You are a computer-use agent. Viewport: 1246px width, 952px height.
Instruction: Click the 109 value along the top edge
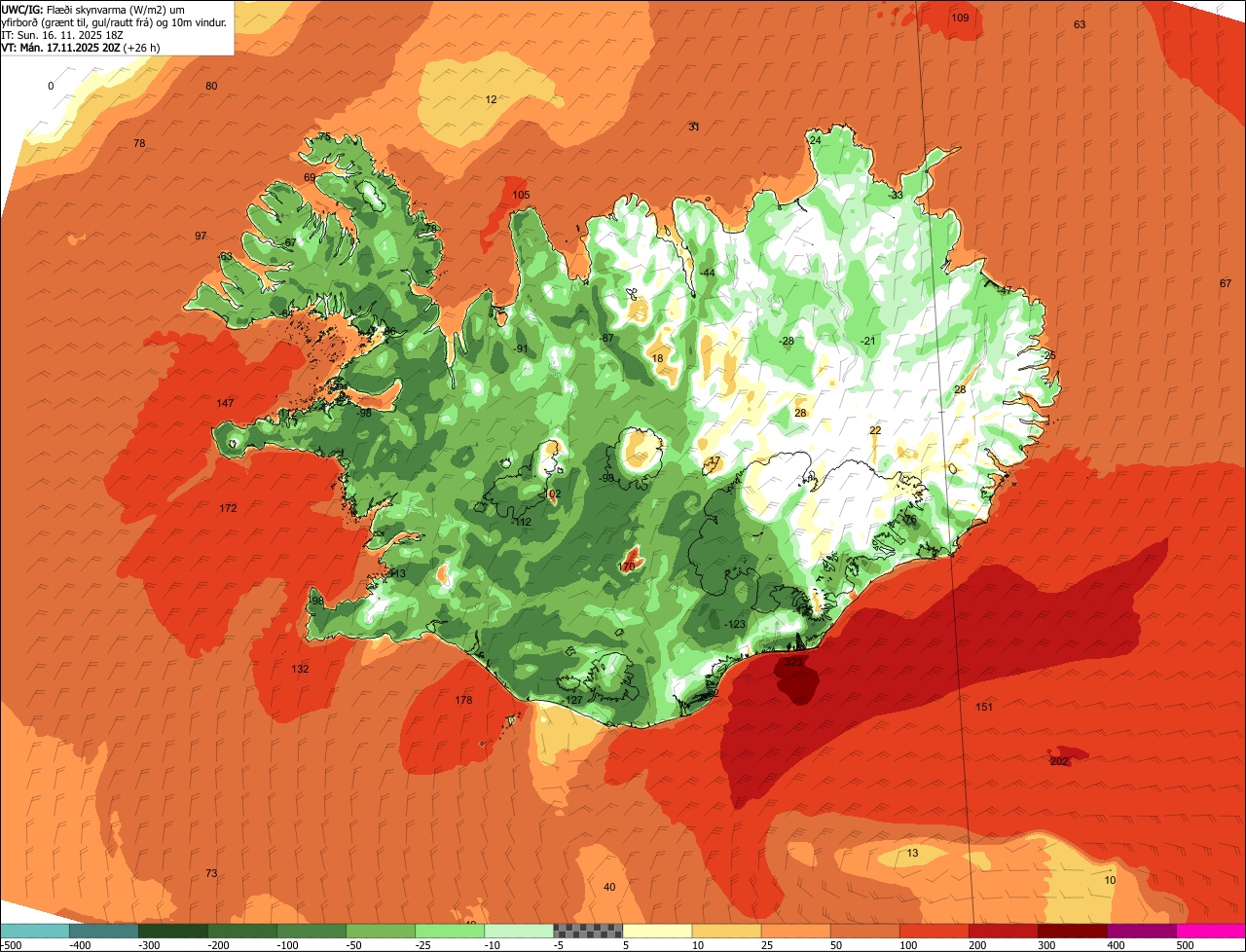(x=960, y=18)
